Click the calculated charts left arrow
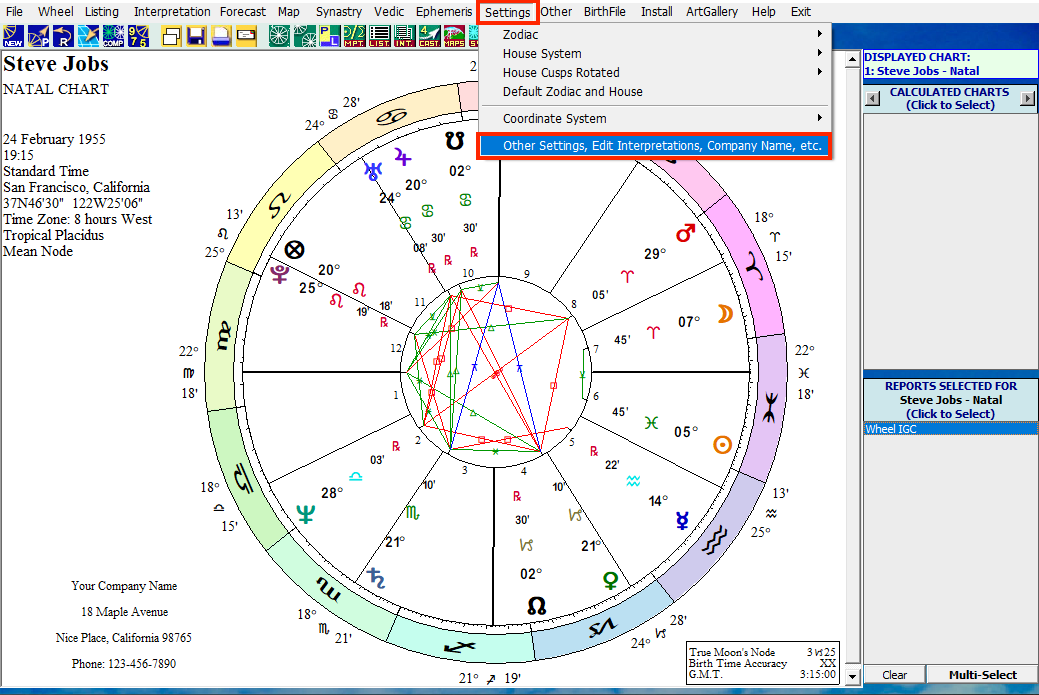This screenshot has width=1039, height=695. point(873,99)
